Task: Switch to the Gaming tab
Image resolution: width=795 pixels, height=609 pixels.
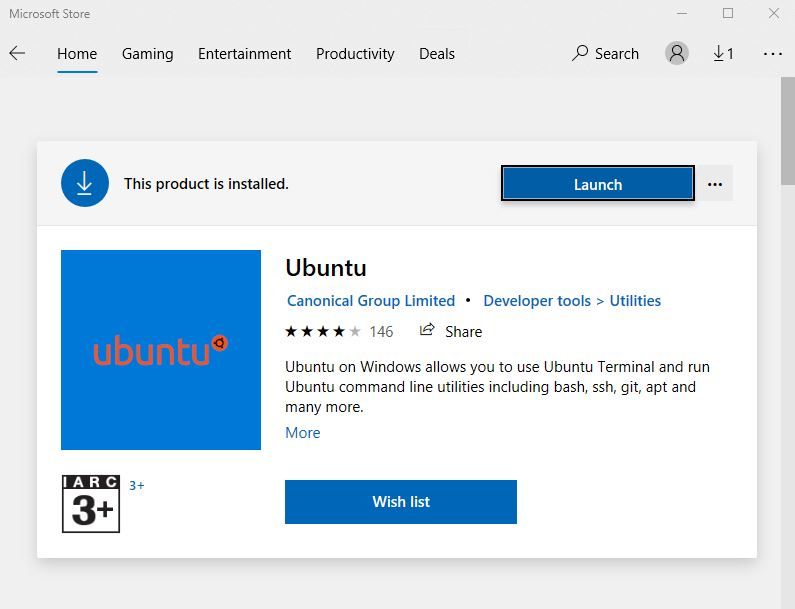Action: tap(147, 54)
